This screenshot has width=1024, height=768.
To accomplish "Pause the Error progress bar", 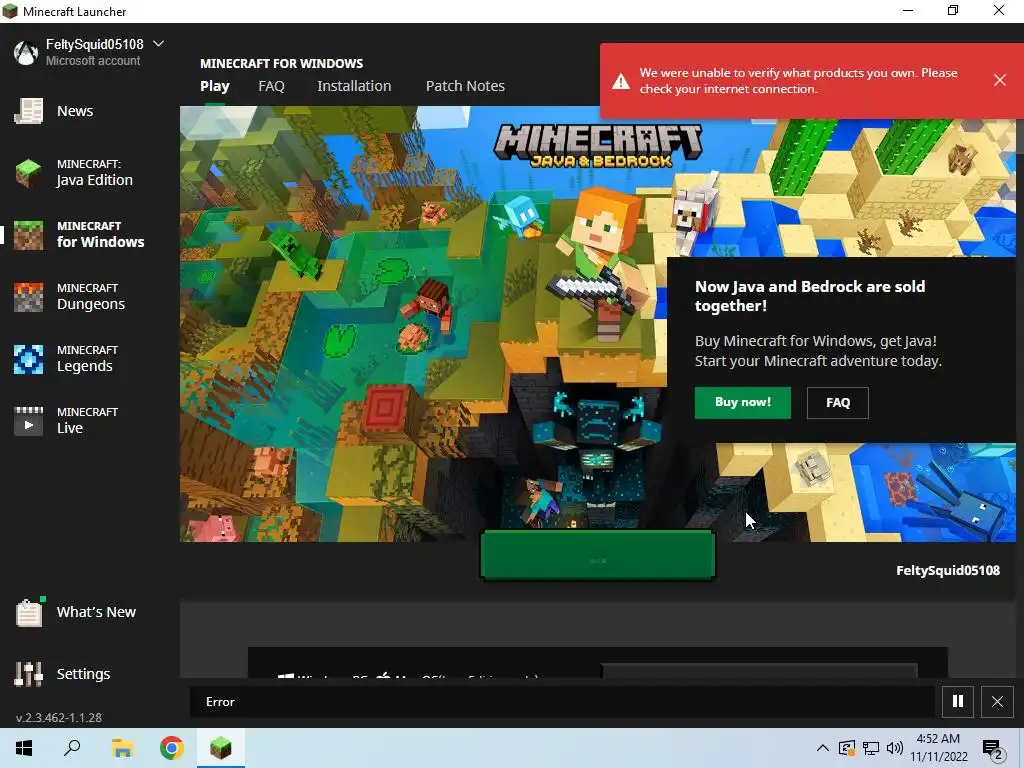I will tap(958, 701).
